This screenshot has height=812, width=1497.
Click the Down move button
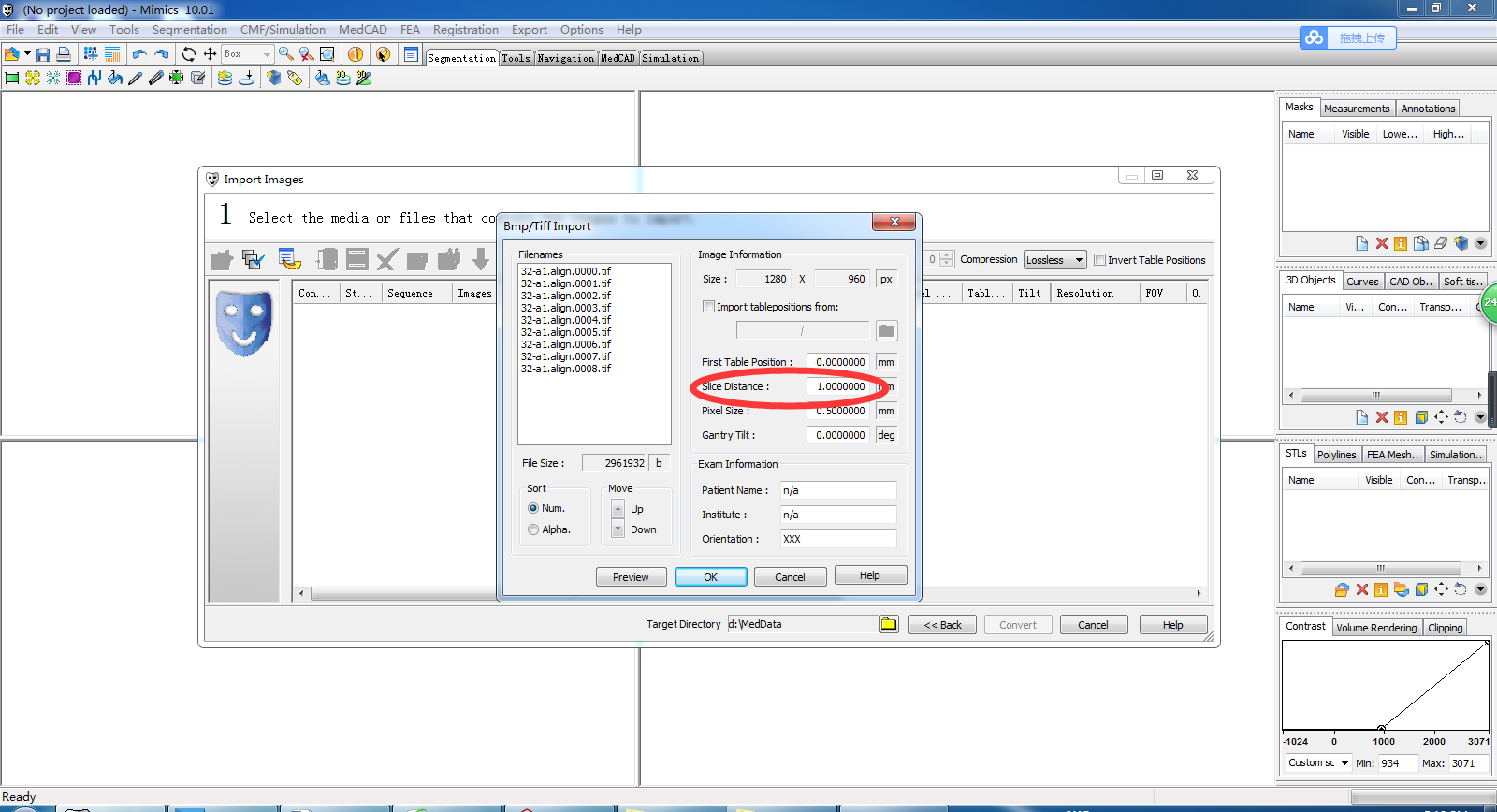618,529
